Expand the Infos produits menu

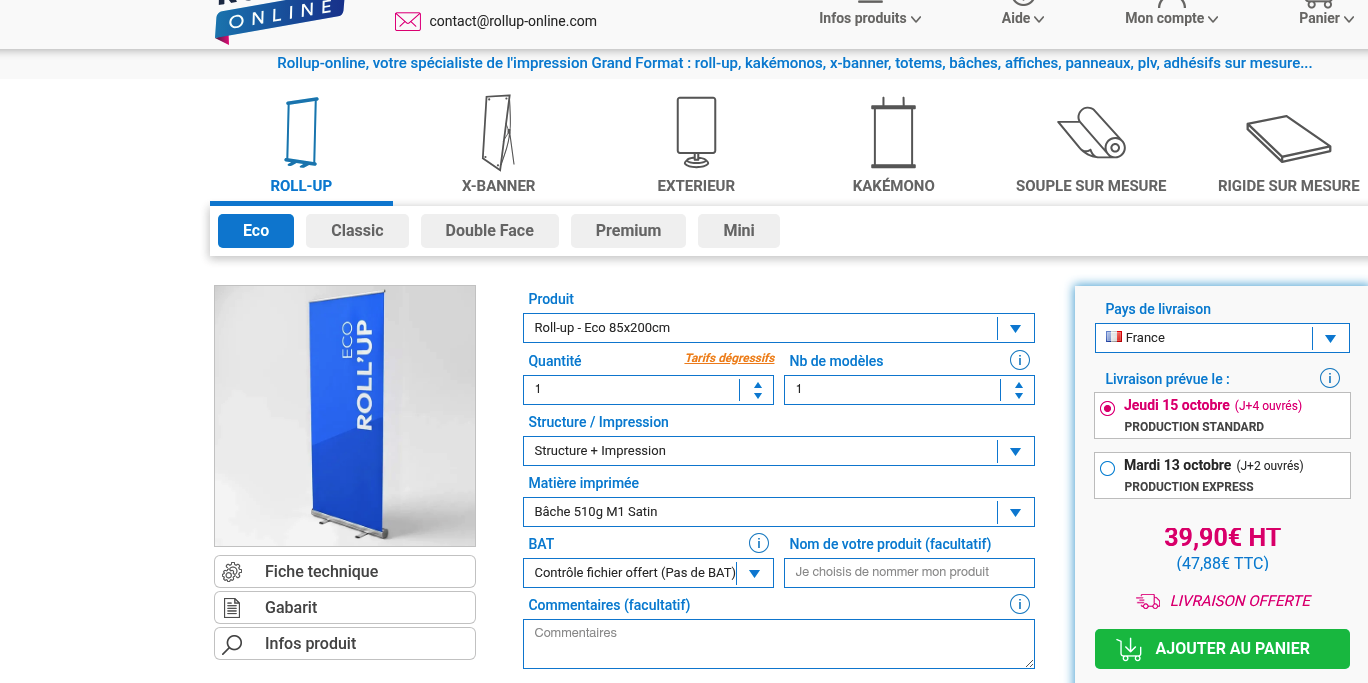[870, 18]
